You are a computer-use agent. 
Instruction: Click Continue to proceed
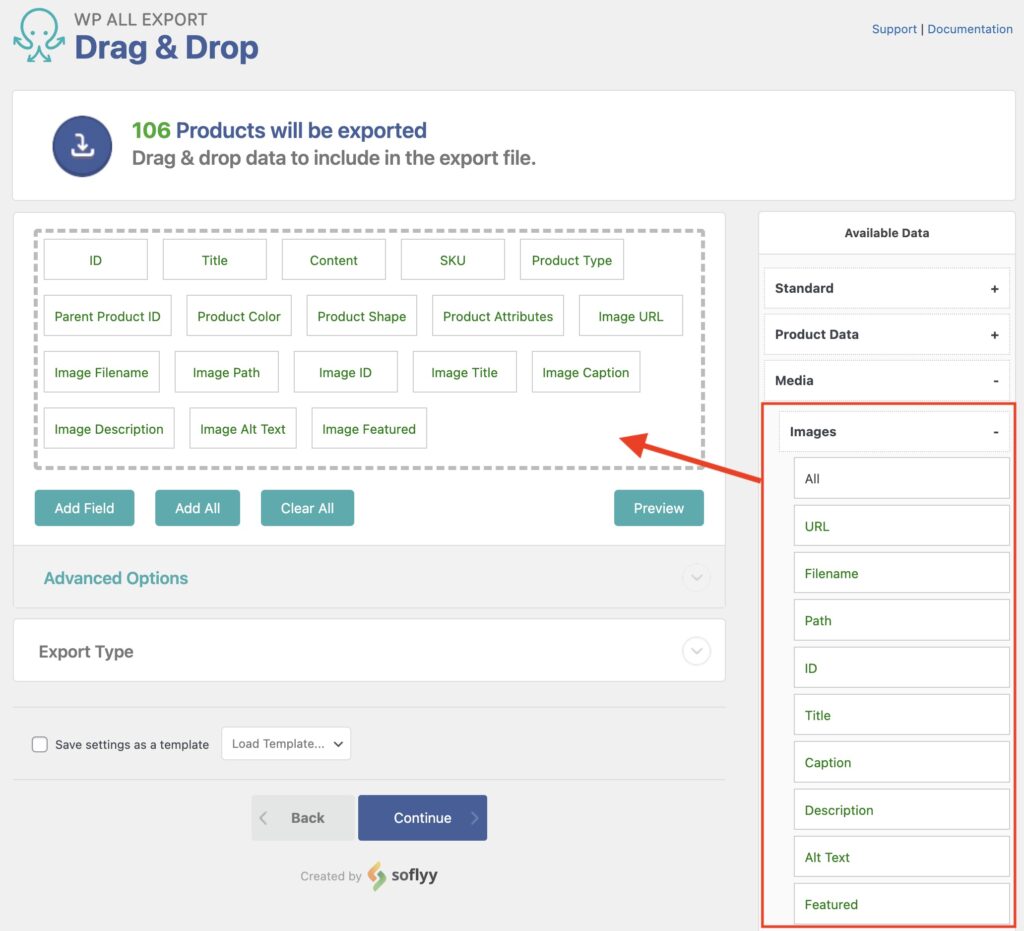(x=422, y=817)
